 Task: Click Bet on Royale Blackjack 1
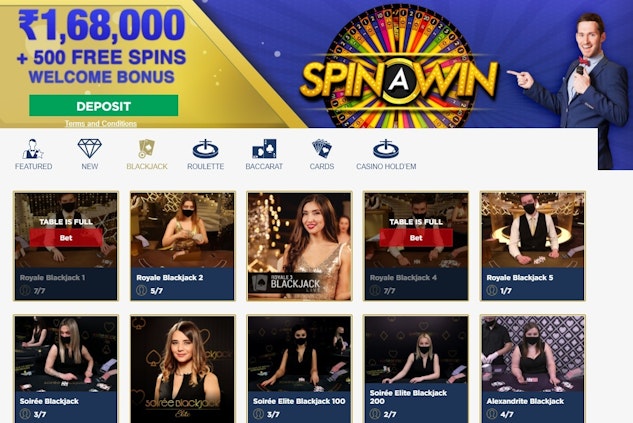pos(66,238)
